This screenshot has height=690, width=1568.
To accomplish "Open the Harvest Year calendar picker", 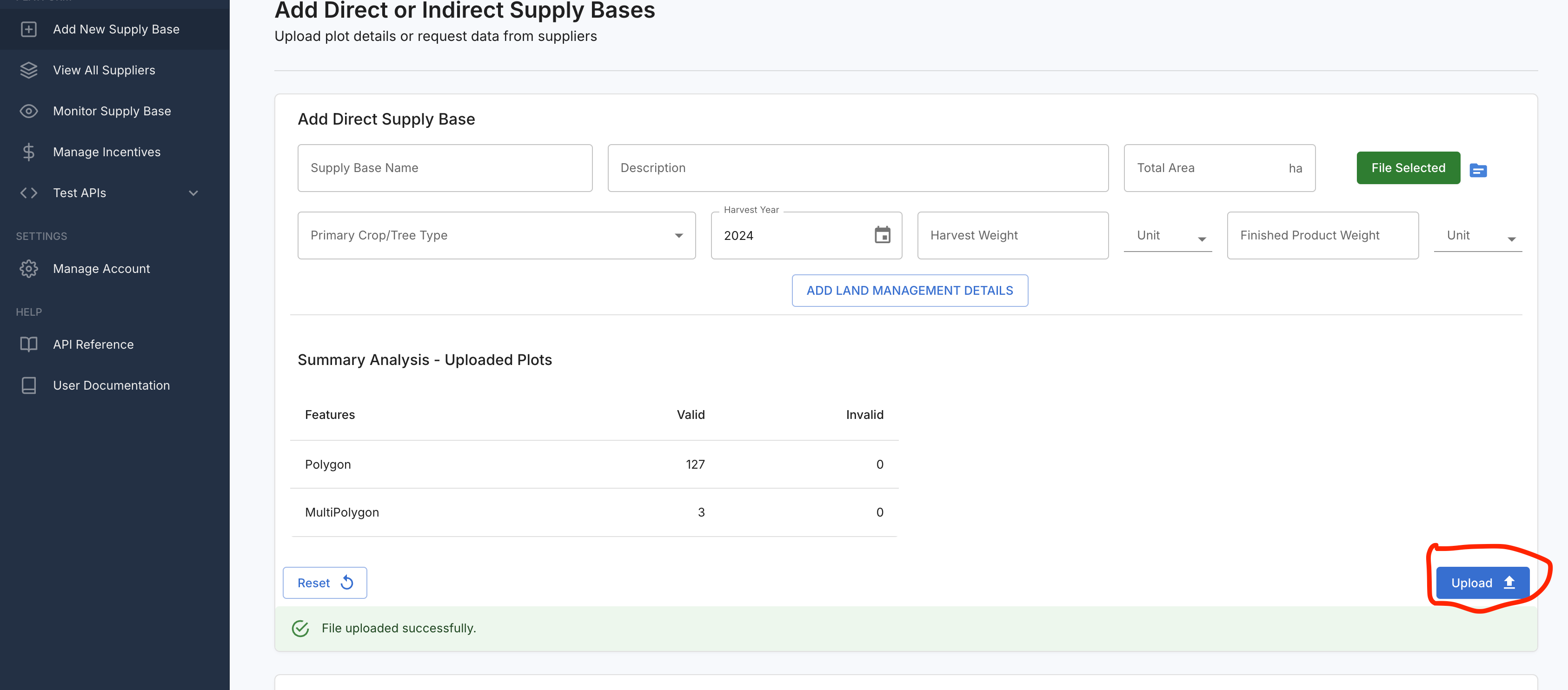I will pos(882,235).
